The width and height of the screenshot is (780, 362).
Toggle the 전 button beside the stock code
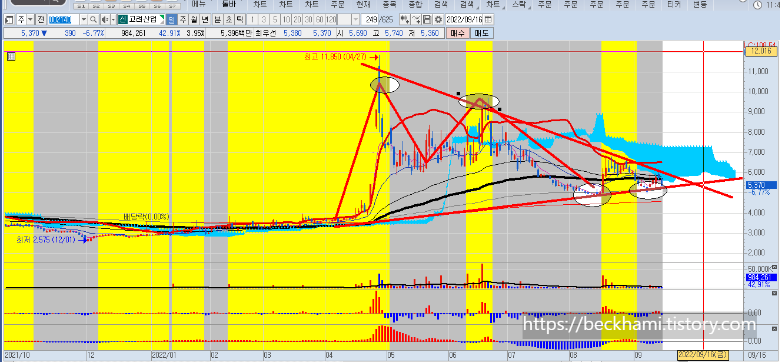pos(41,20)
